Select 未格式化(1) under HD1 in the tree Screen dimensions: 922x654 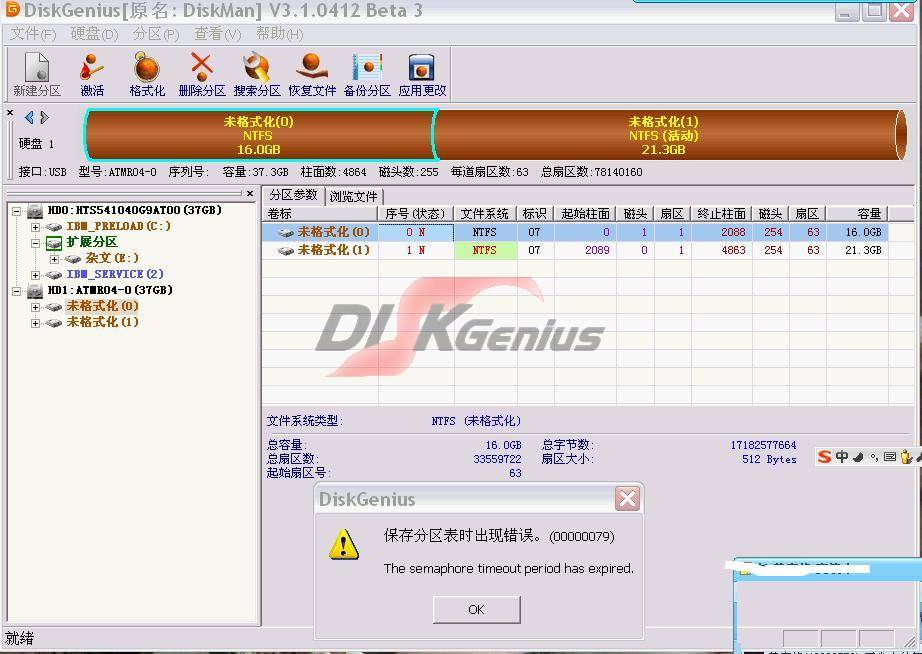pos(102,322)
